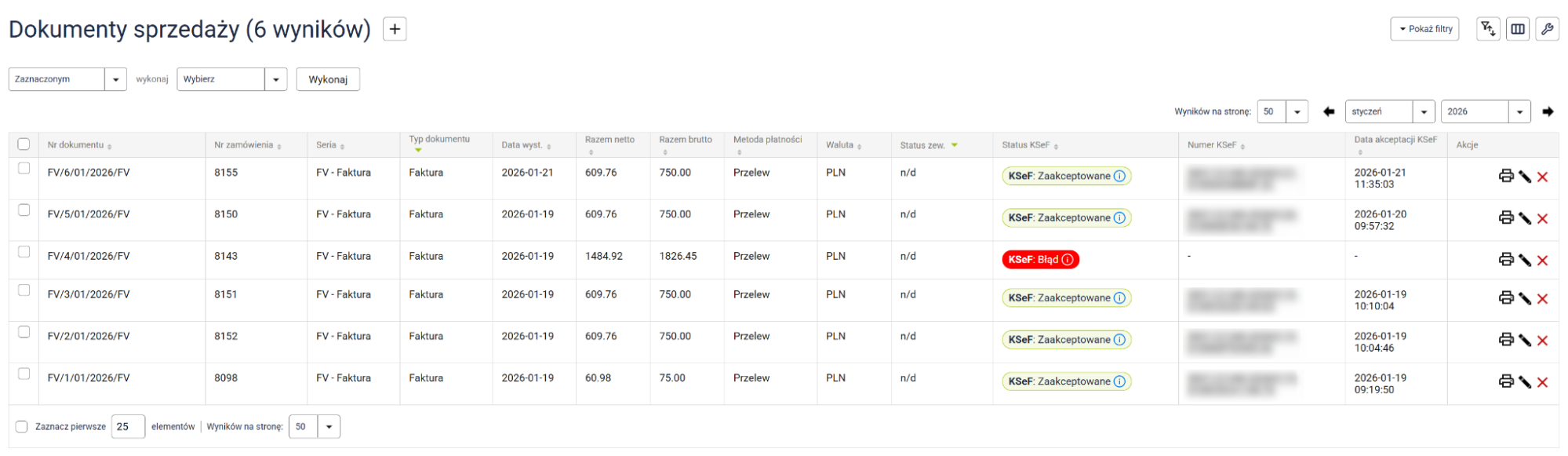Click the plus icon to add document
The image size is (1568, 456).
tap(395, 30)
